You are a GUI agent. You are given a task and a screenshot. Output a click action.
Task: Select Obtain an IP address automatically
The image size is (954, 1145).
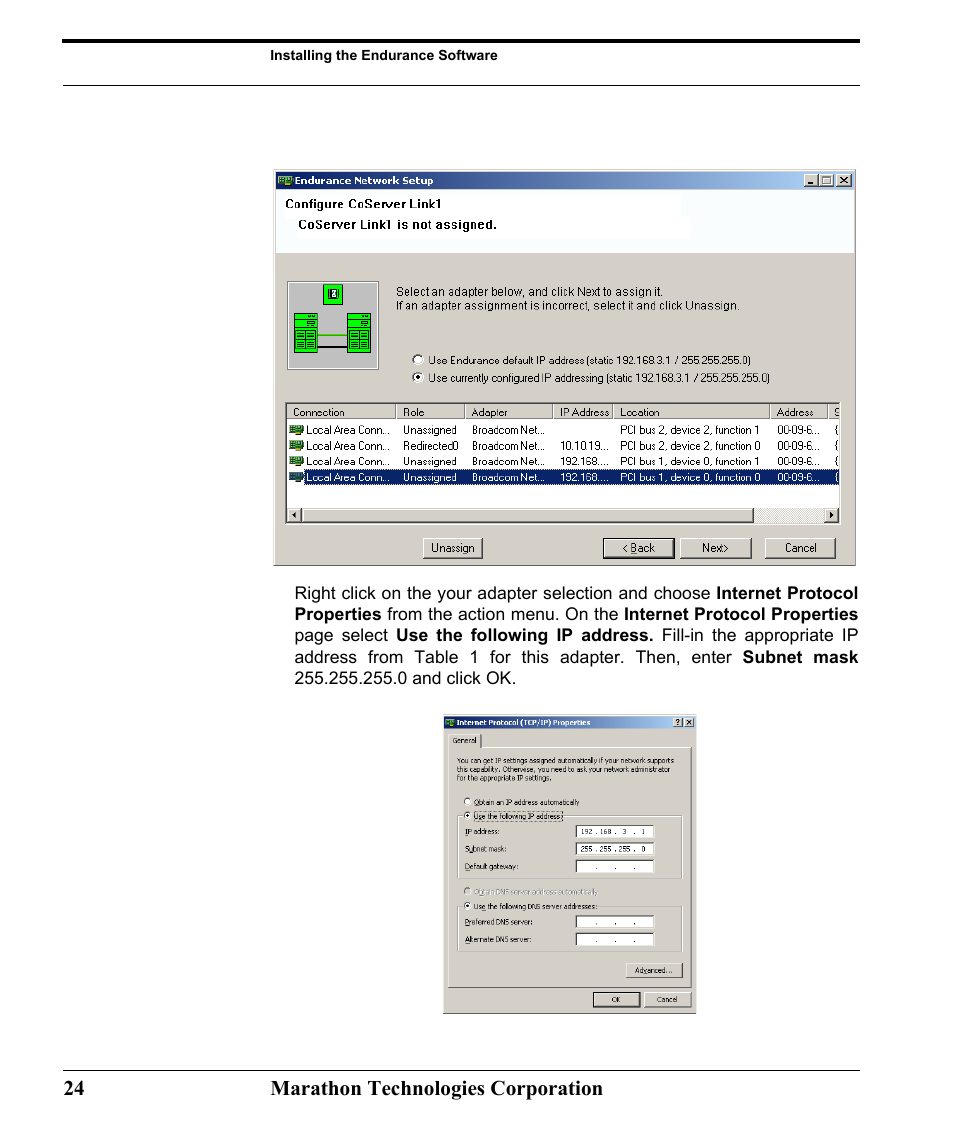(468, 802)
